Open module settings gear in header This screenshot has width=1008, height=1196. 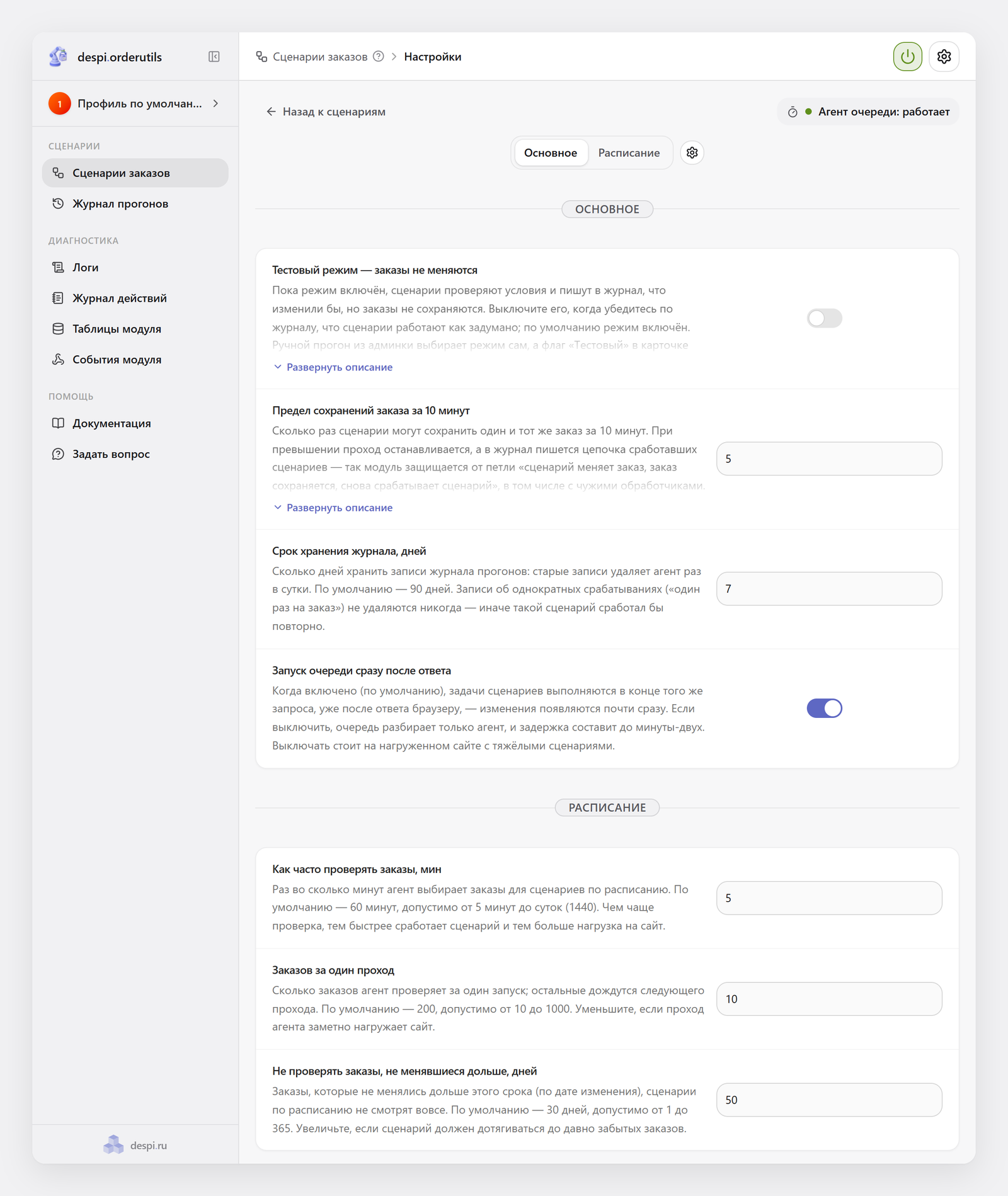click(944, 57)
